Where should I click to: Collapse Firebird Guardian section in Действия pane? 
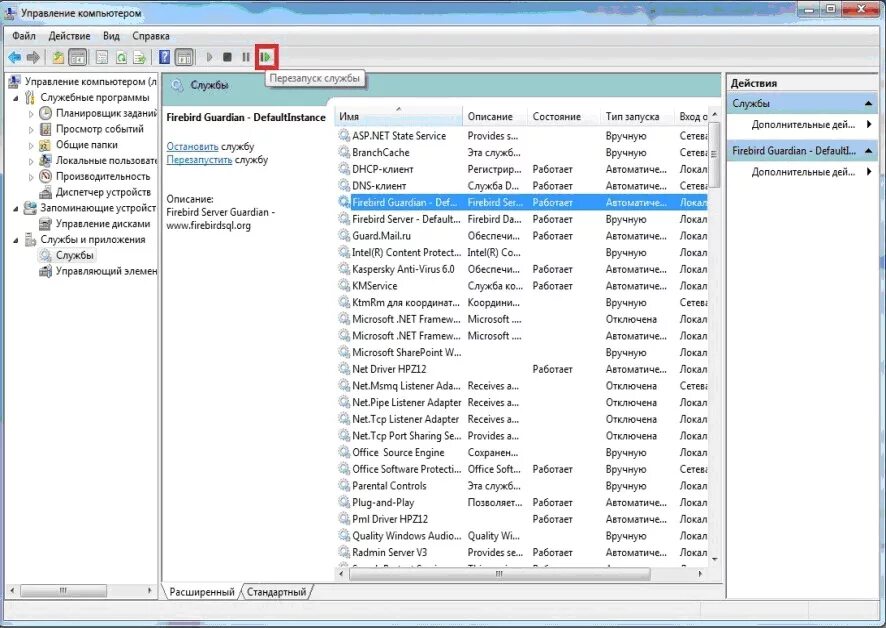[x=868, y=150]
